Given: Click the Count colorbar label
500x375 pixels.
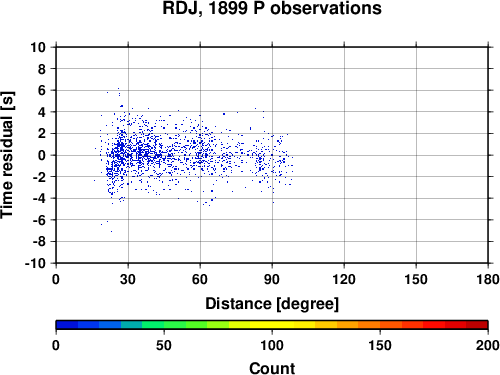Looking at the screenshot, I should [x=272, y=368].
